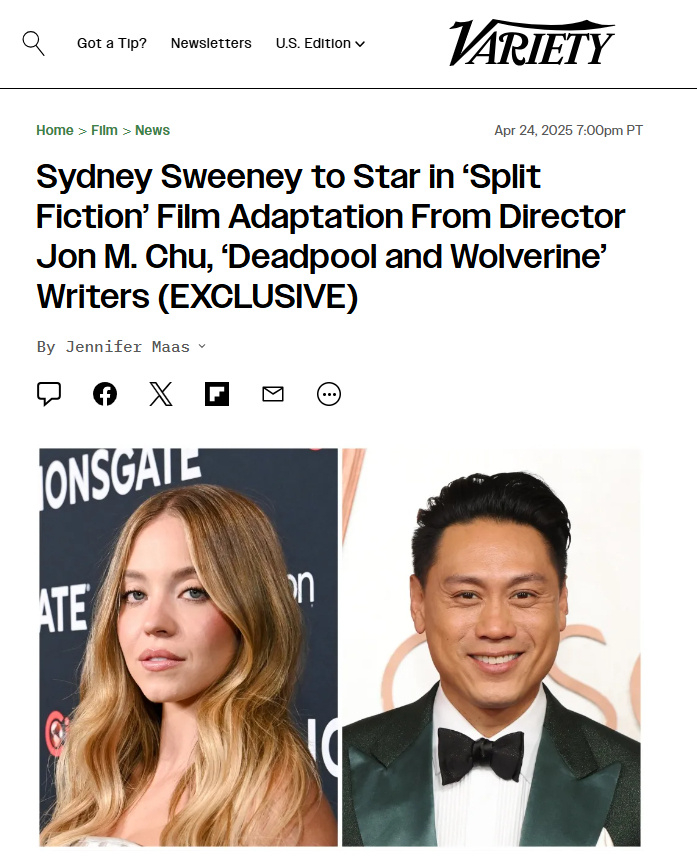Image resolution: width=697 pixels, height=861 pixels.
Task: Open the Got a Tip? link
Action: pos(112,43)
